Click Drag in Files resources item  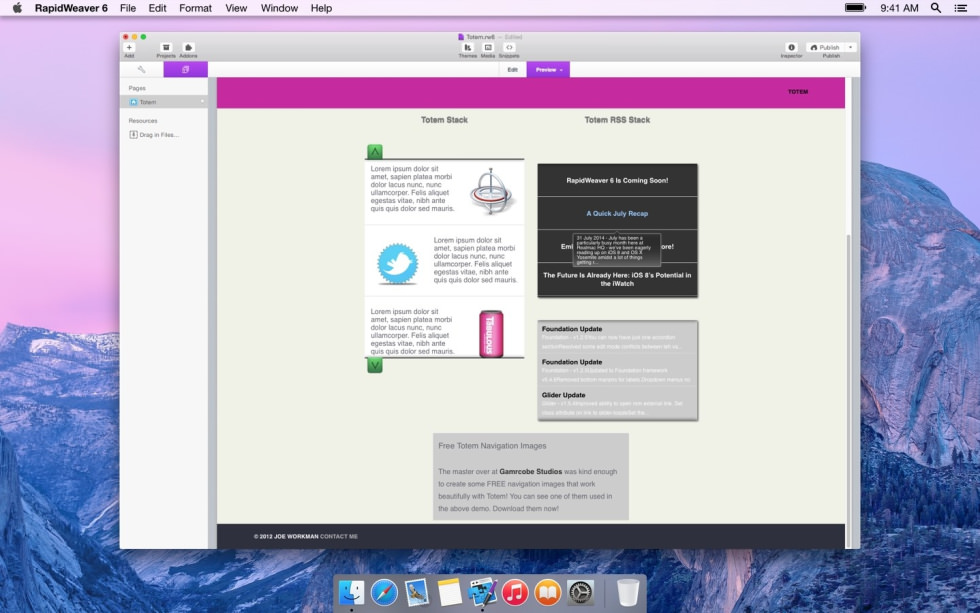click(x=154, y=134)
